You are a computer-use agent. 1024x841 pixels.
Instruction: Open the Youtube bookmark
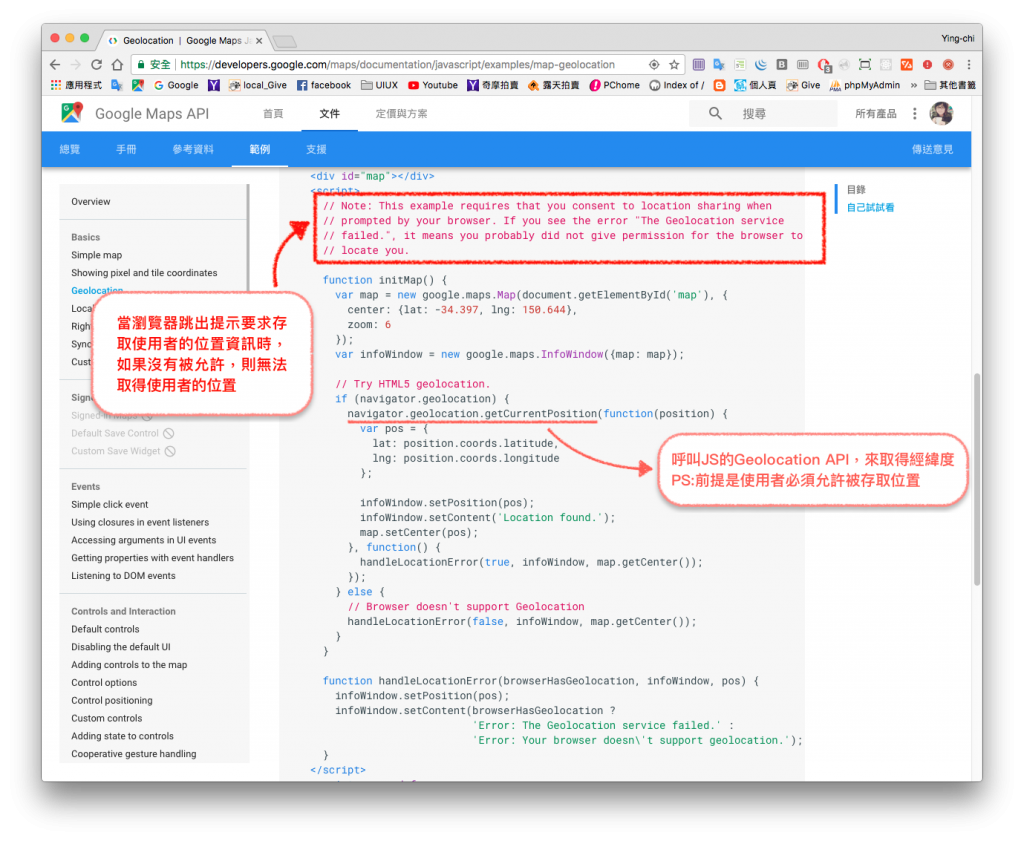[x=433, y=85]
